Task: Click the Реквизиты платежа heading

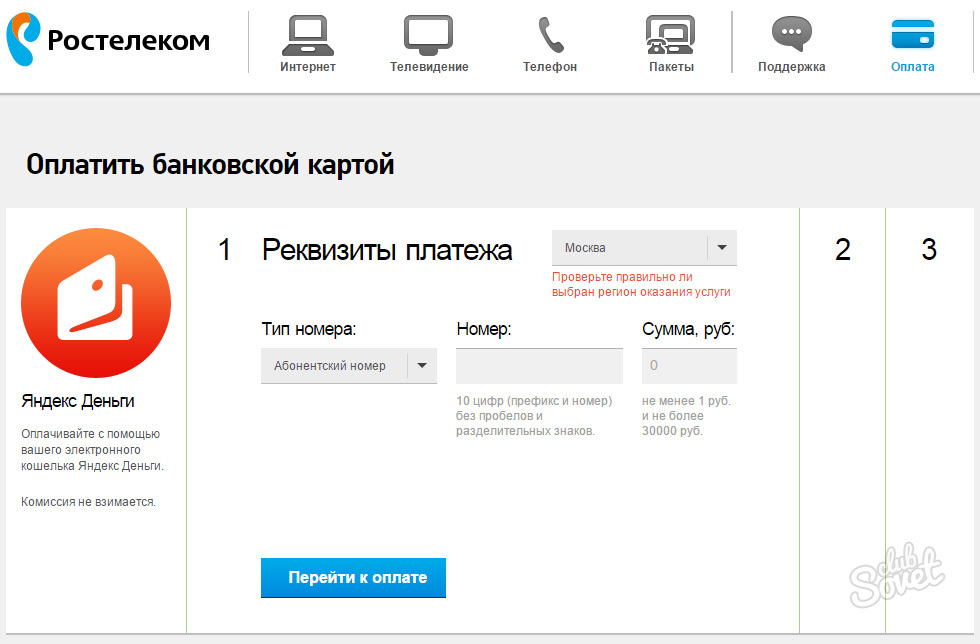Action: (x=387, y=250)
